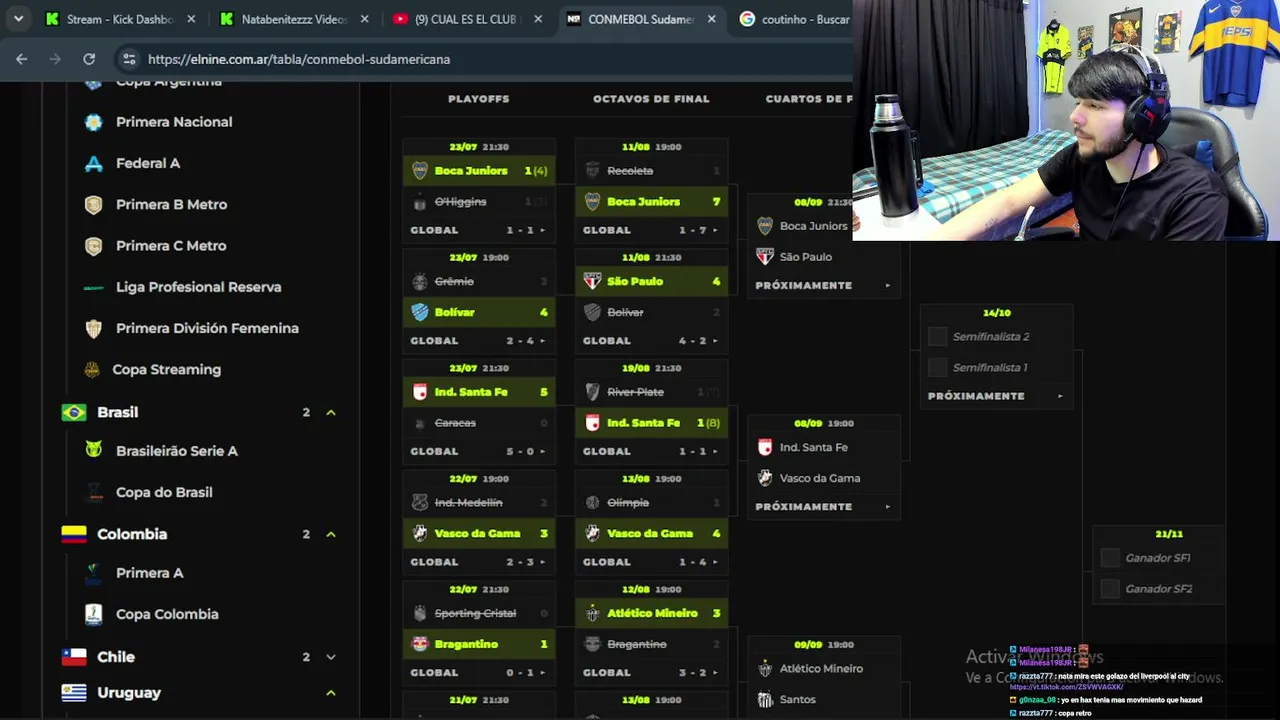The height and width of the screenshot is (720, 1280).
Task: Click the Copa Streaming trophy icon
Action: 92,369
